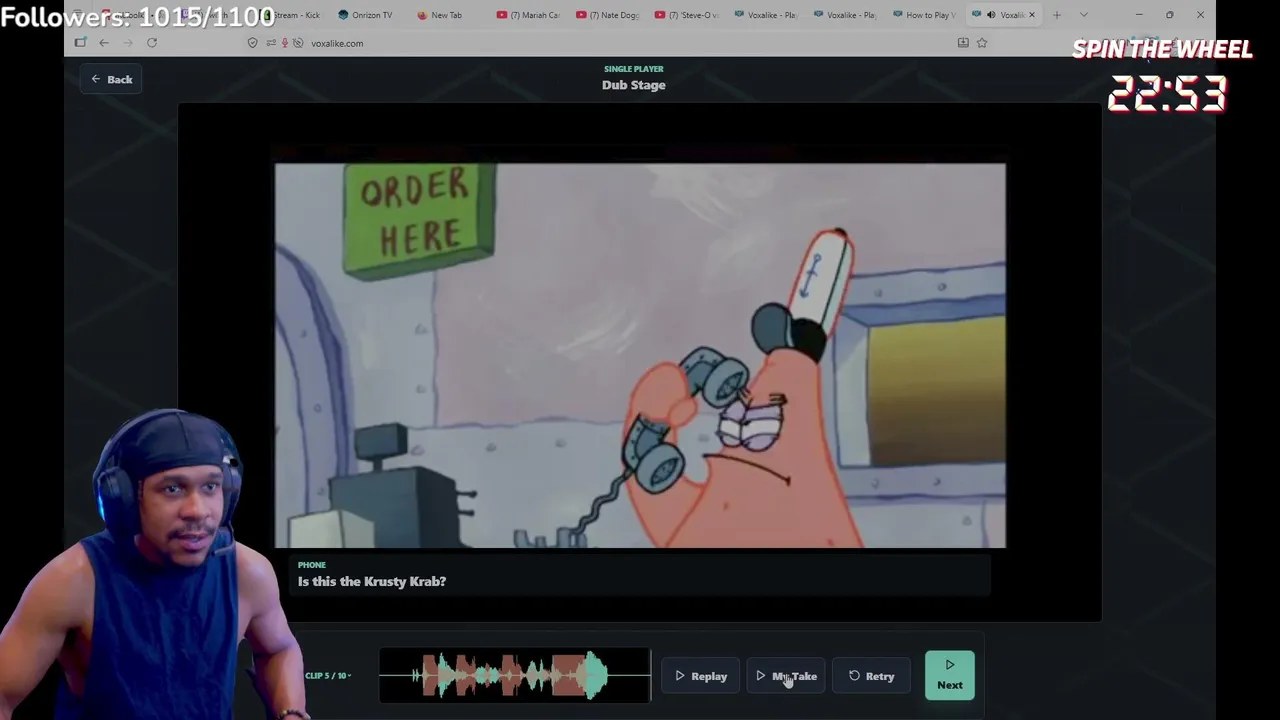Screen dimensions: 1280x720
Task: Open the Clip 5 / 10 selector
Action: coord(328,676)
